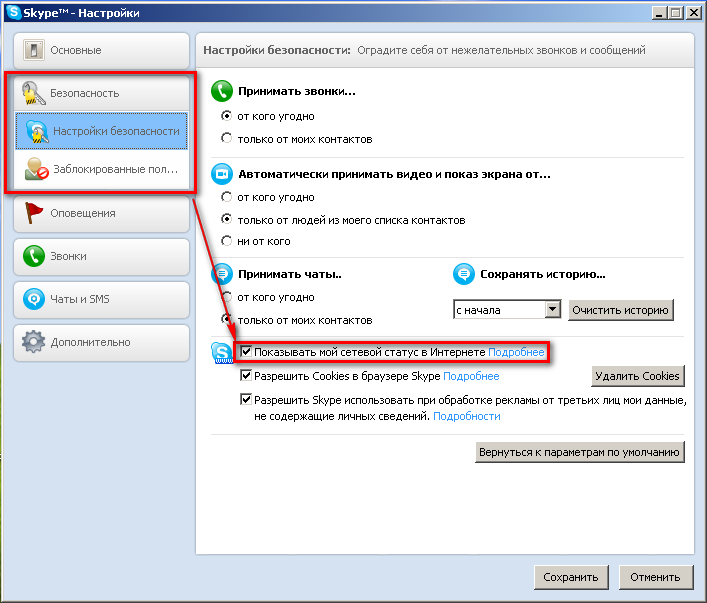Minimize the Skype settings window
Viewport: 707px width, 603px height.
click(x=660, y=13)
